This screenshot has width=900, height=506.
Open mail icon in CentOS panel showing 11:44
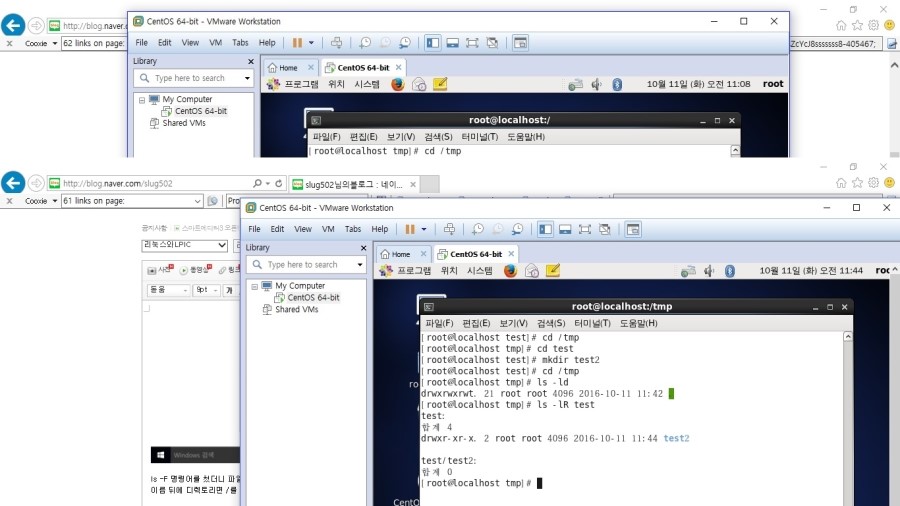(x=532, y=271)
